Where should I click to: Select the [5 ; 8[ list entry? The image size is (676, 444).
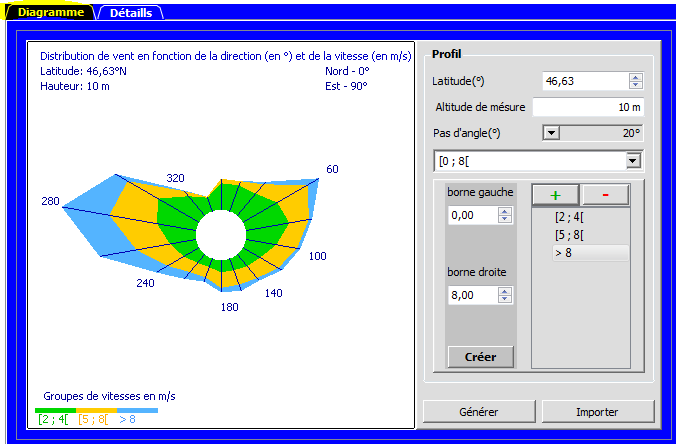tap(569, 235)
